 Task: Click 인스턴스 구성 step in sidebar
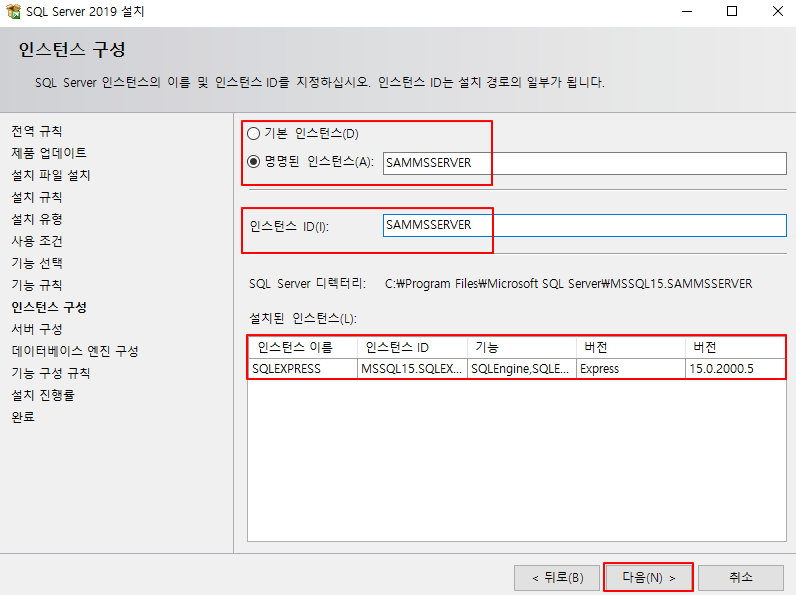pyautogui.click(x=49, y=307)
